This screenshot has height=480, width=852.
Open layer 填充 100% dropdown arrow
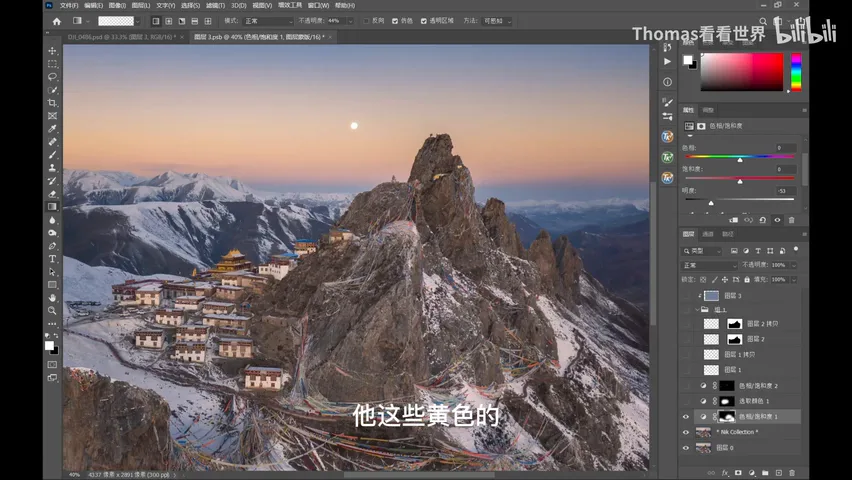click(793, 279)
